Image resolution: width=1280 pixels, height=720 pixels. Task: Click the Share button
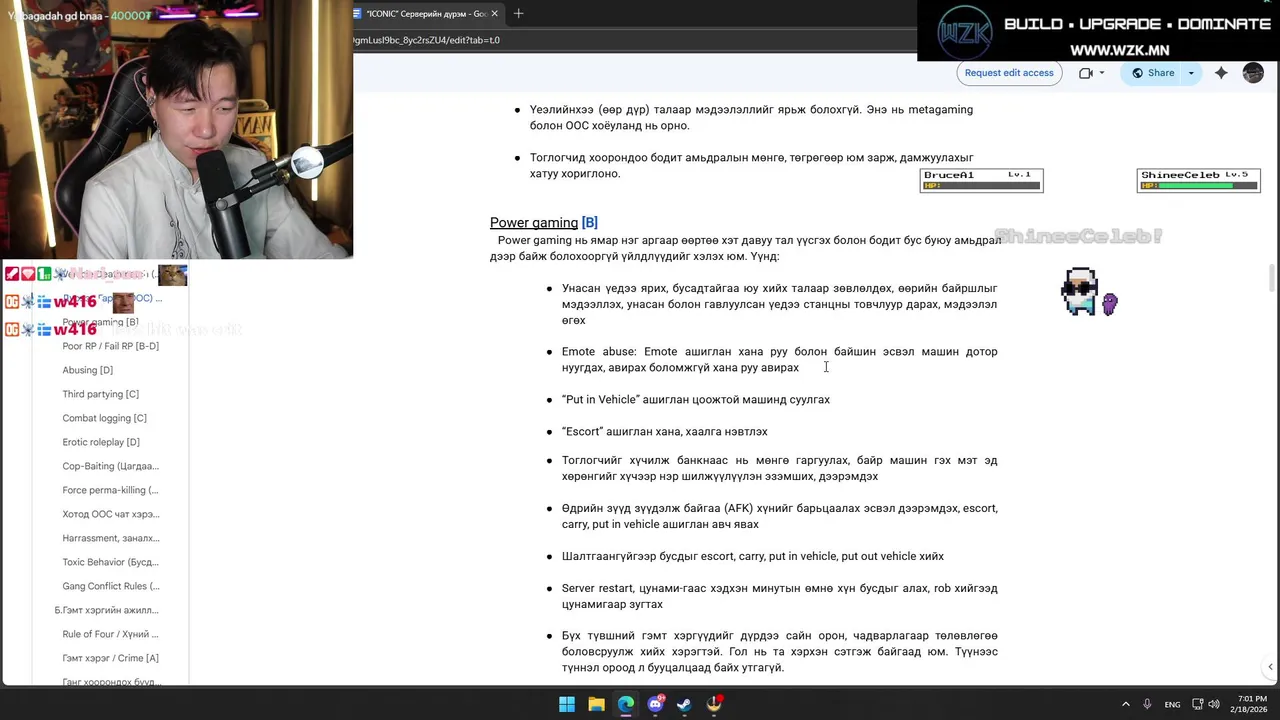coord(1151,73)
